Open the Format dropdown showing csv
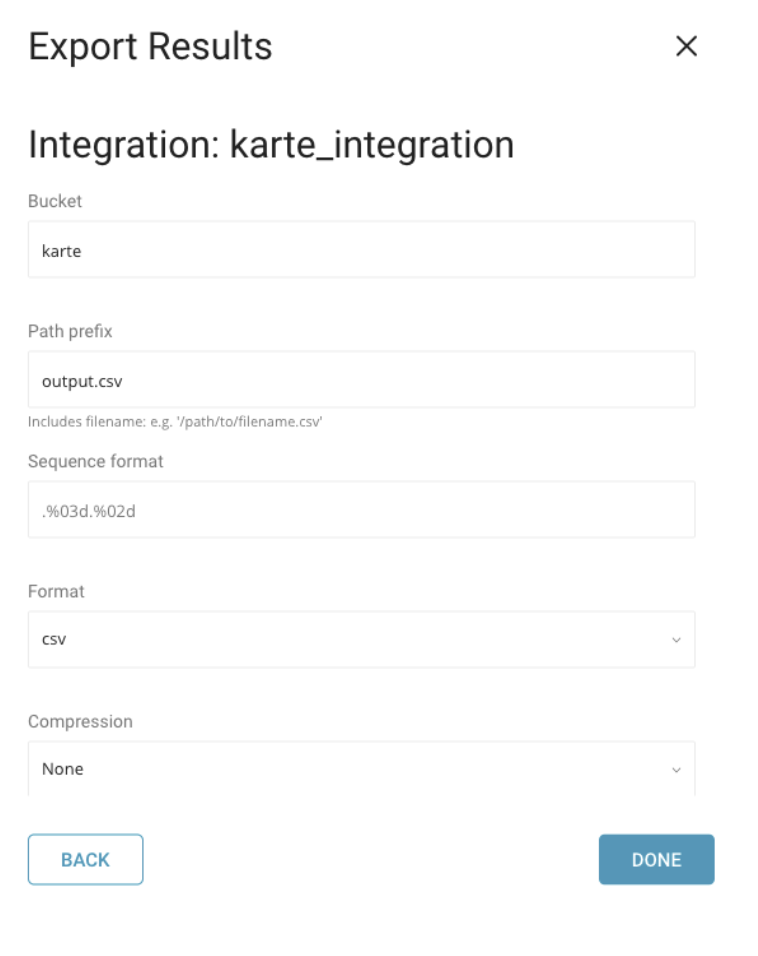This screenshot has height=956, width=758. pyautogui.click(x=361, y=640)
